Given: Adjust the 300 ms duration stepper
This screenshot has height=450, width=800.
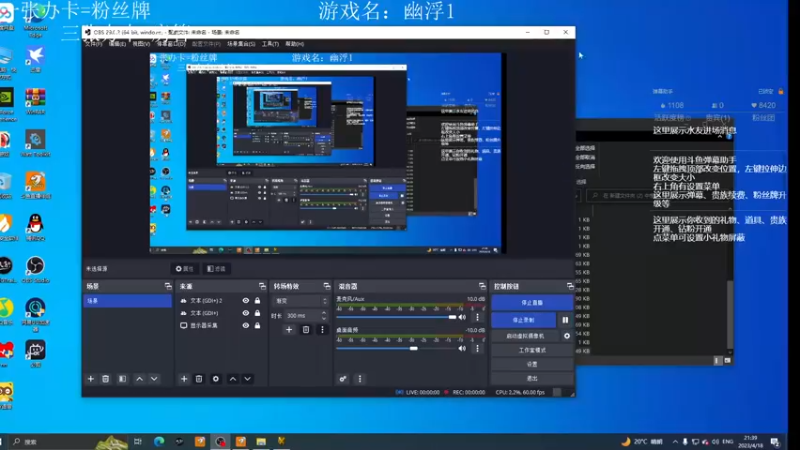Looking at the screenshot, I should pos(324,316).
